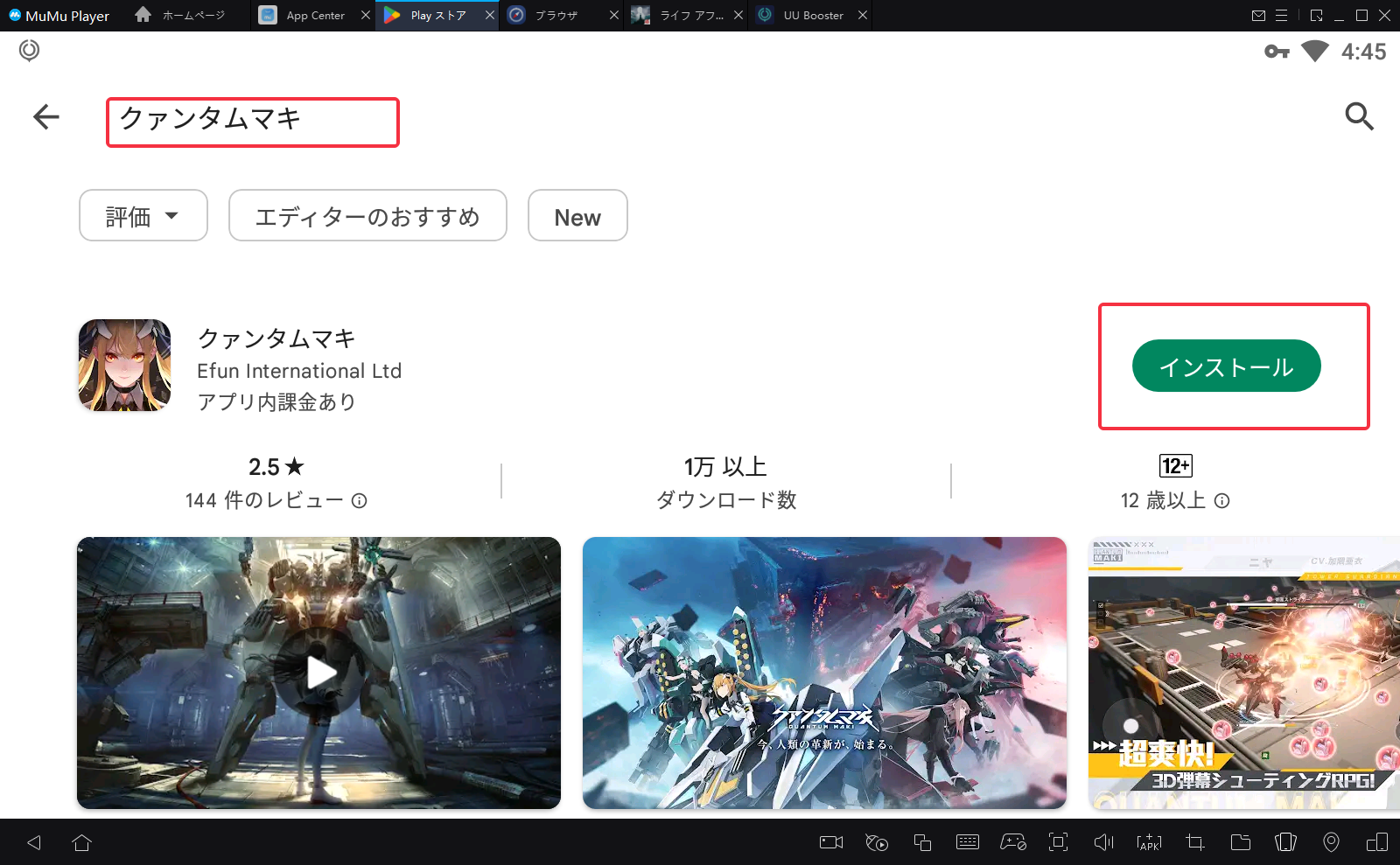Open the shared folder icon
The width and height of the screenshot is (1400, 865).
coord(1241,842)
